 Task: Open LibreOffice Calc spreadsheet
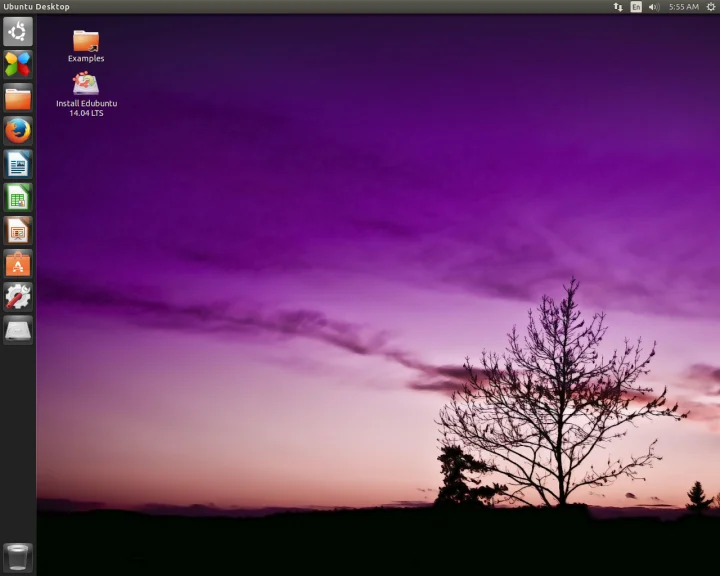tap(18, 197)
